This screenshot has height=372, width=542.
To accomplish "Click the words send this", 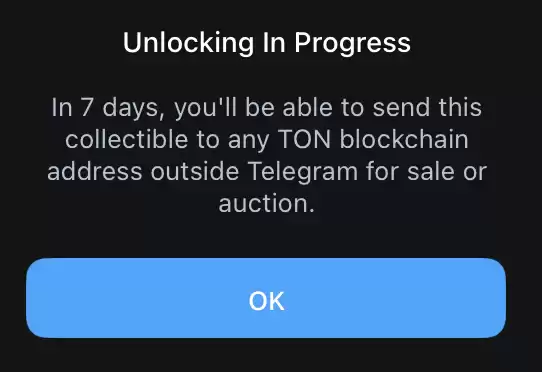I will point(427,107).
